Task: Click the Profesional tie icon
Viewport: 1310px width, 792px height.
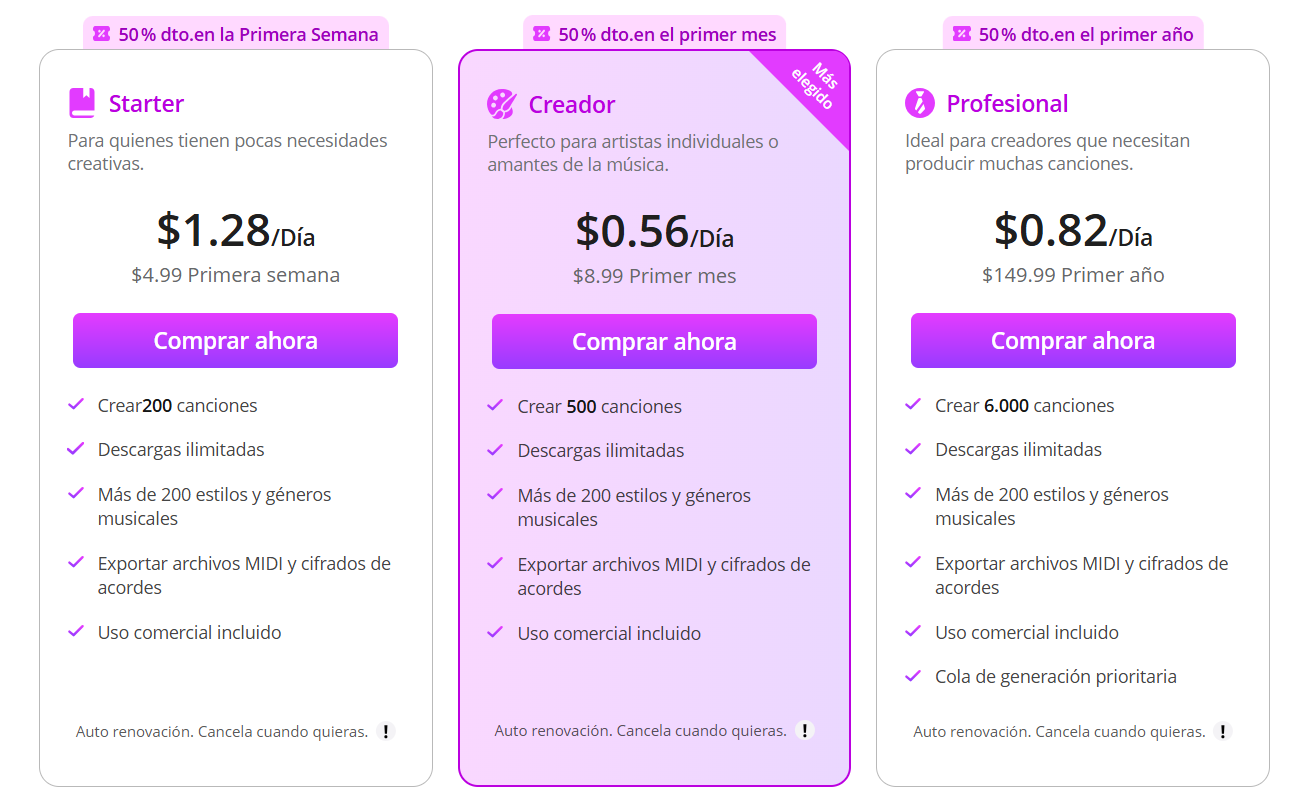Action: click(x=919, y=103)
